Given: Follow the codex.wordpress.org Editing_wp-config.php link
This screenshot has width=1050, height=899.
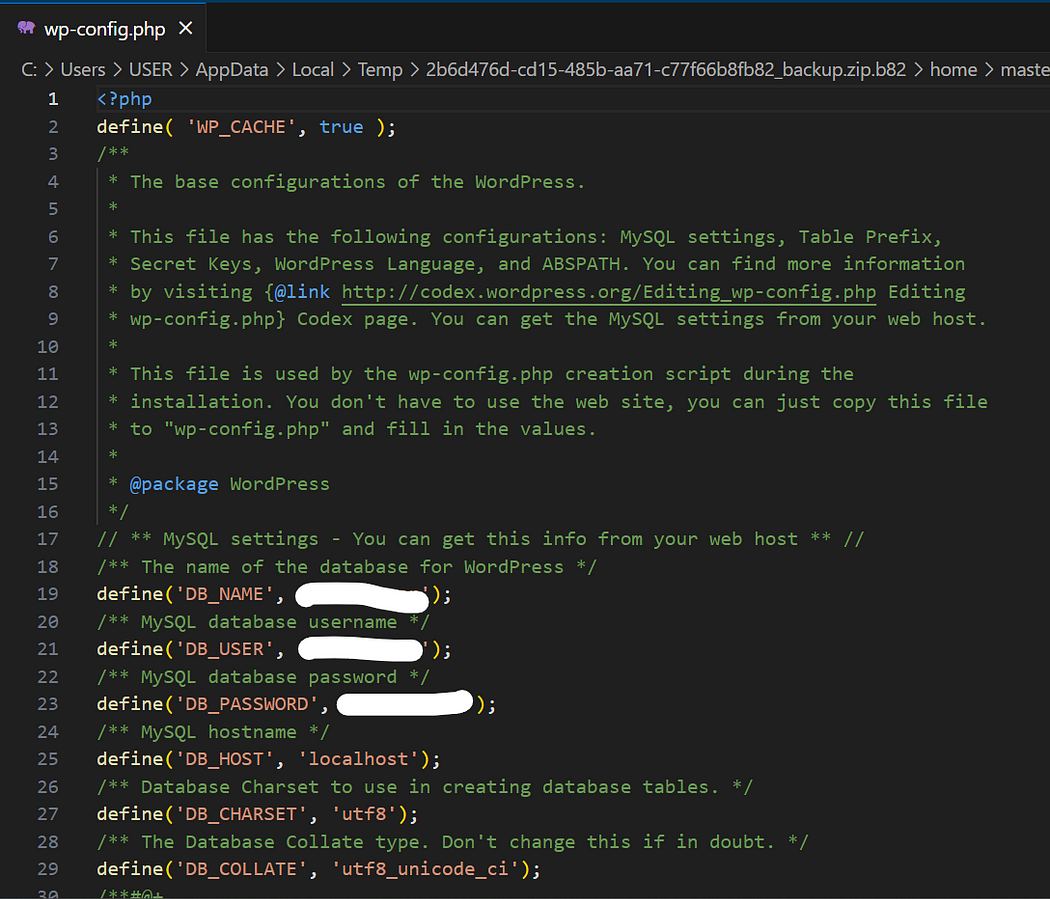Looking at the screenshot, I should click(609, 292).
